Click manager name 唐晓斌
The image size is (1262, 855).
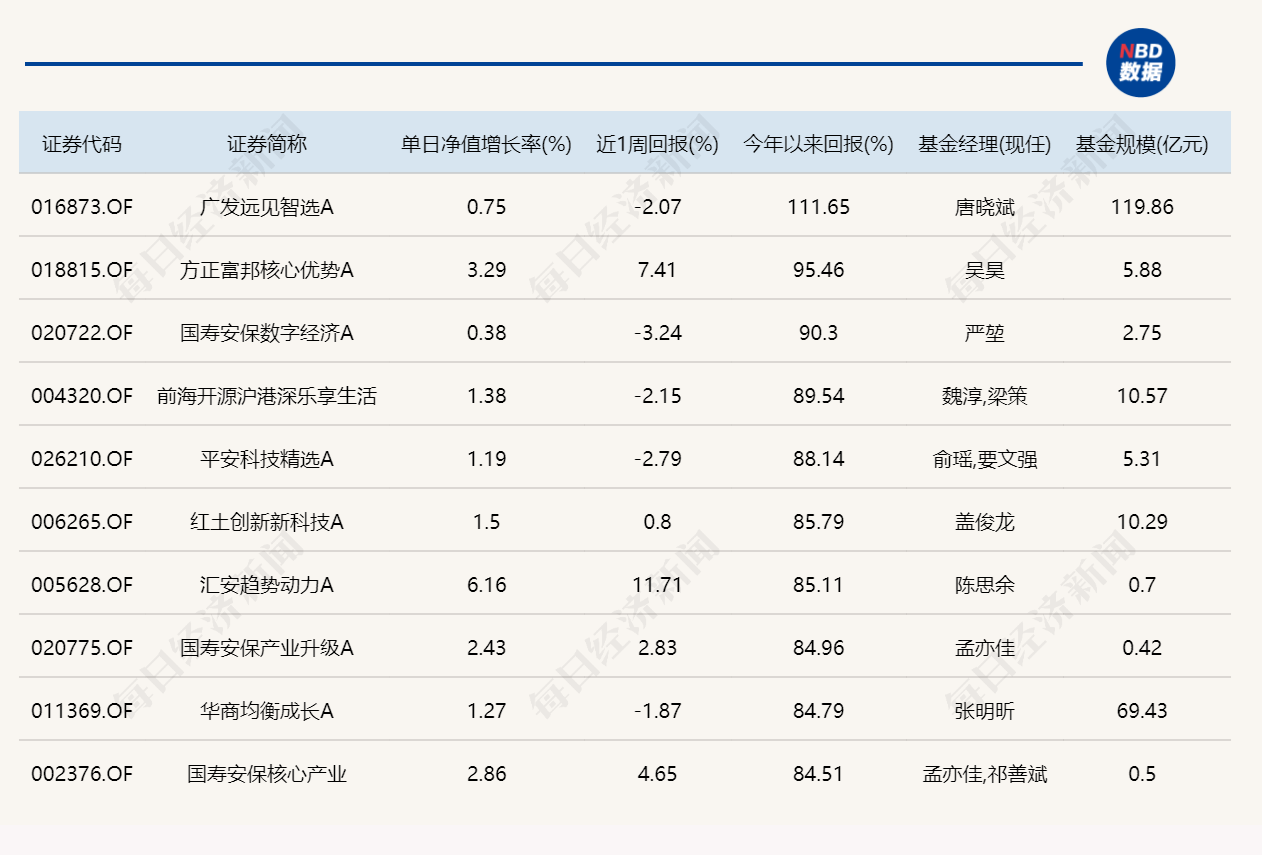[x=984, y=207]
